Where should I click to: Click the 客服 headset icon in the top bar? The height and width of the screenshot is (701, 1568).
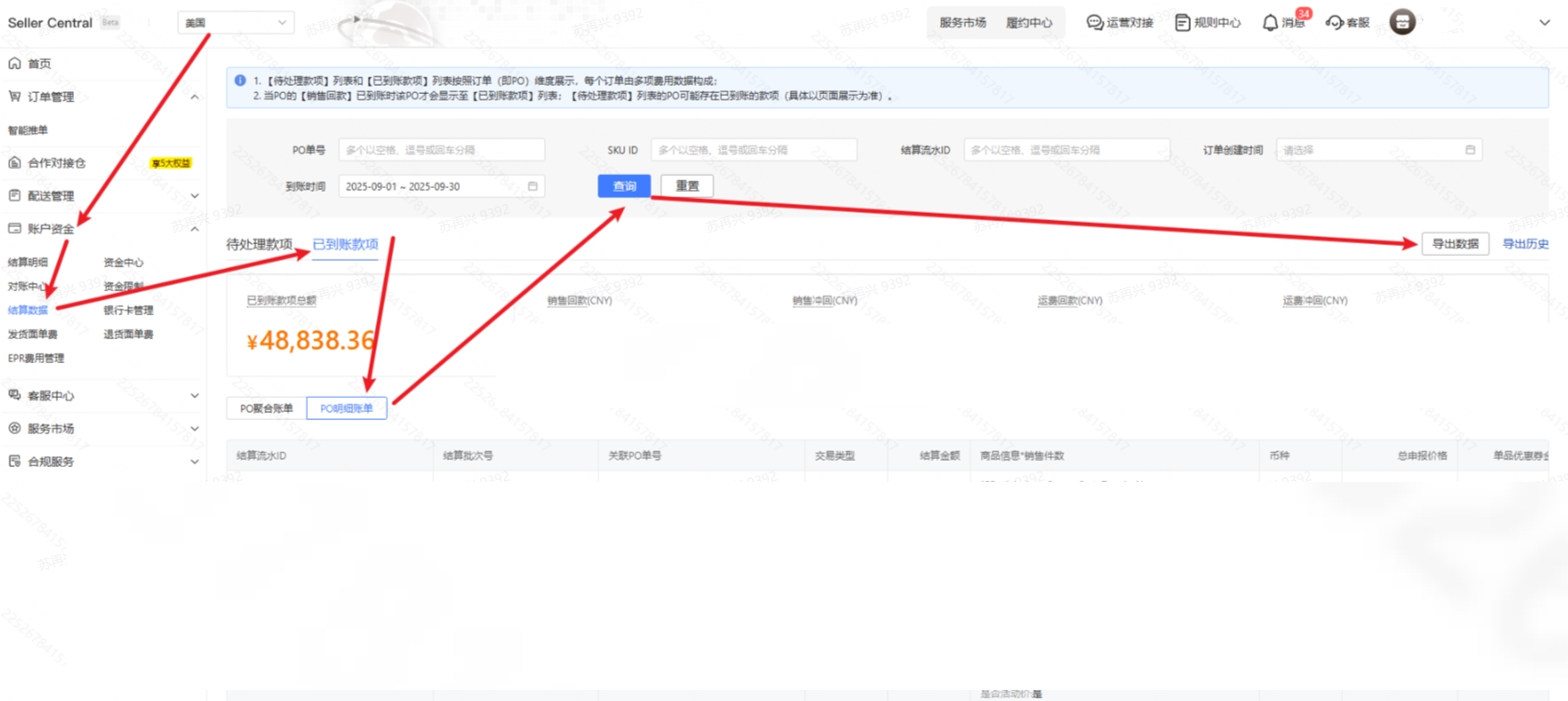(x=1334, y=23)
